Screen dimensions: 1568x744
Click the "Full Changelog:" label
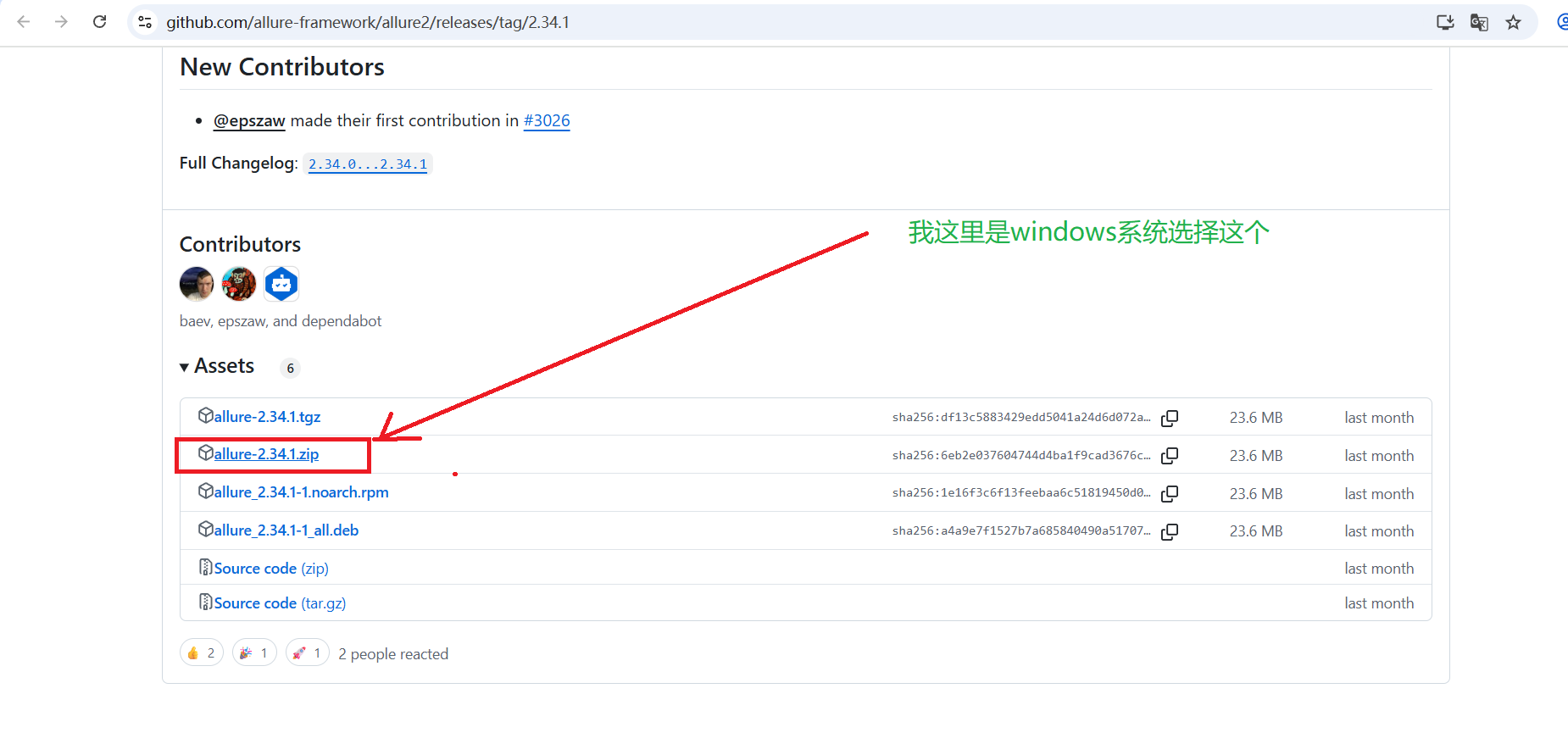pyautogui.click(x=238, y=164)
